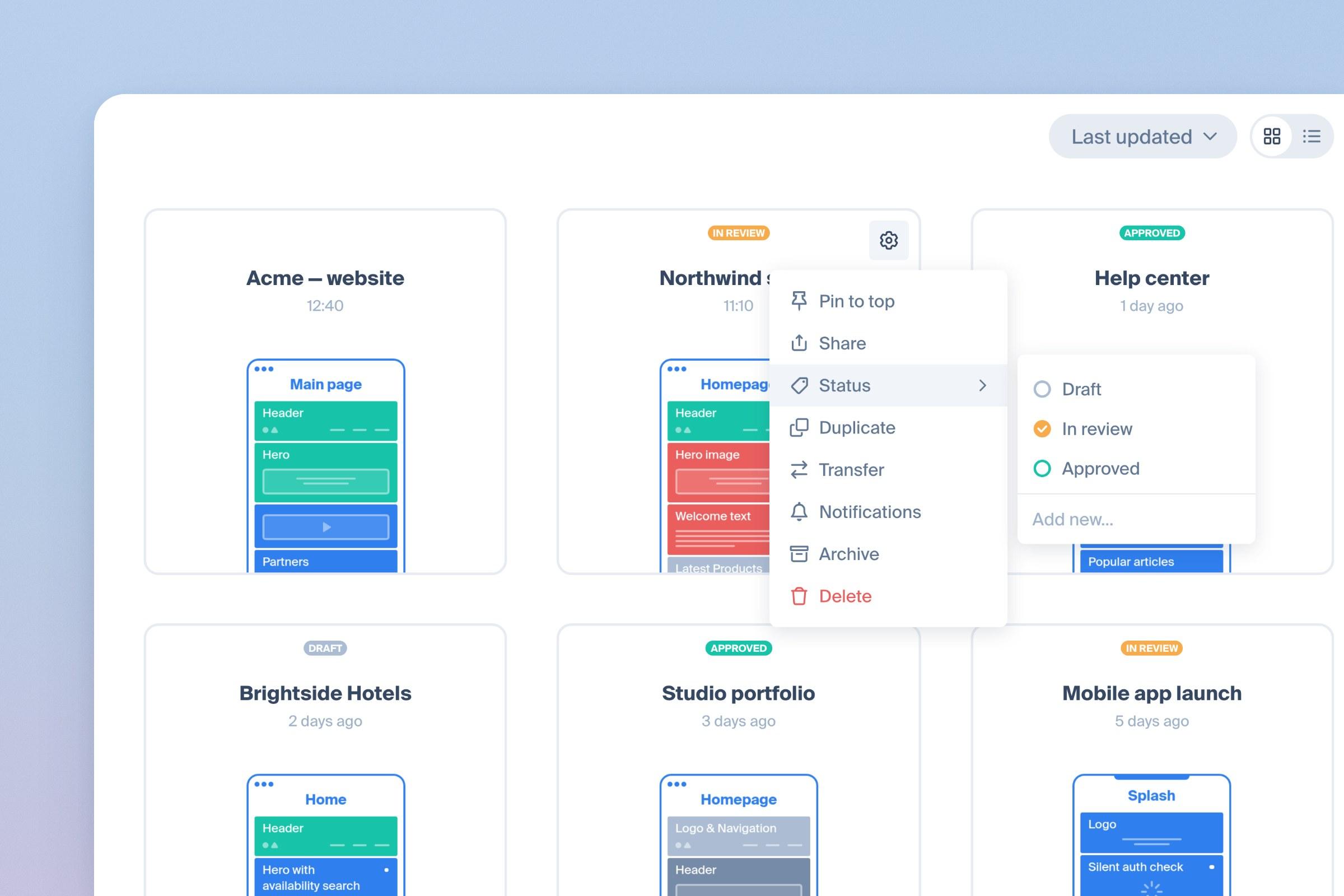Select the In review status option
Viewport: 1344px width, 896px height.
tap(1137, 428)
